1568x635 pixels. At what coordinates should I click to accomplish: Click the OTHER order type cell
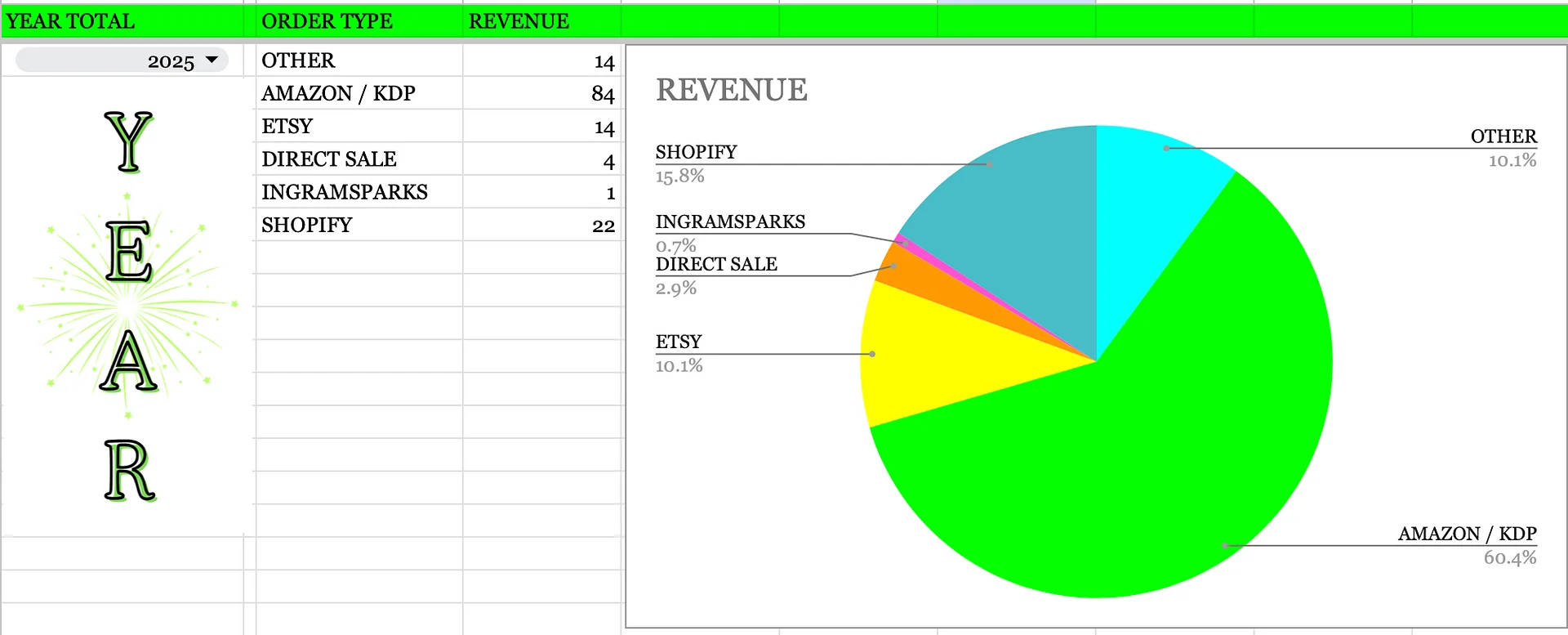[x=359, y=60]
